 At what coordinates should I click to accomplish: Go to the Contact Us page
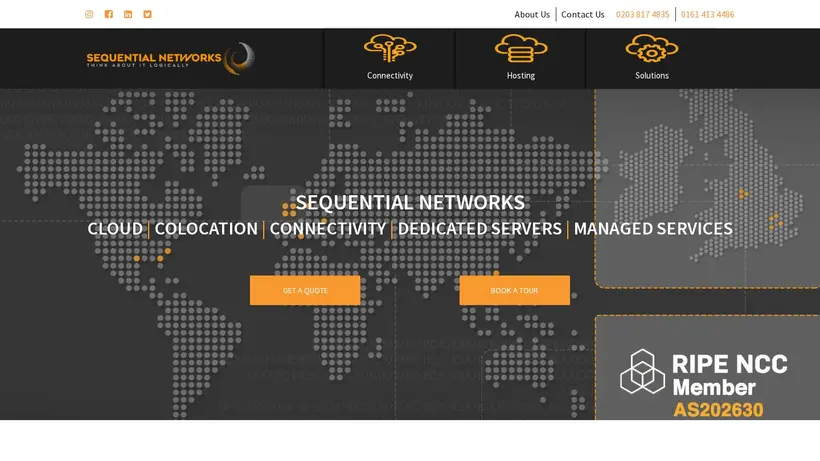[x=583, y=15]
